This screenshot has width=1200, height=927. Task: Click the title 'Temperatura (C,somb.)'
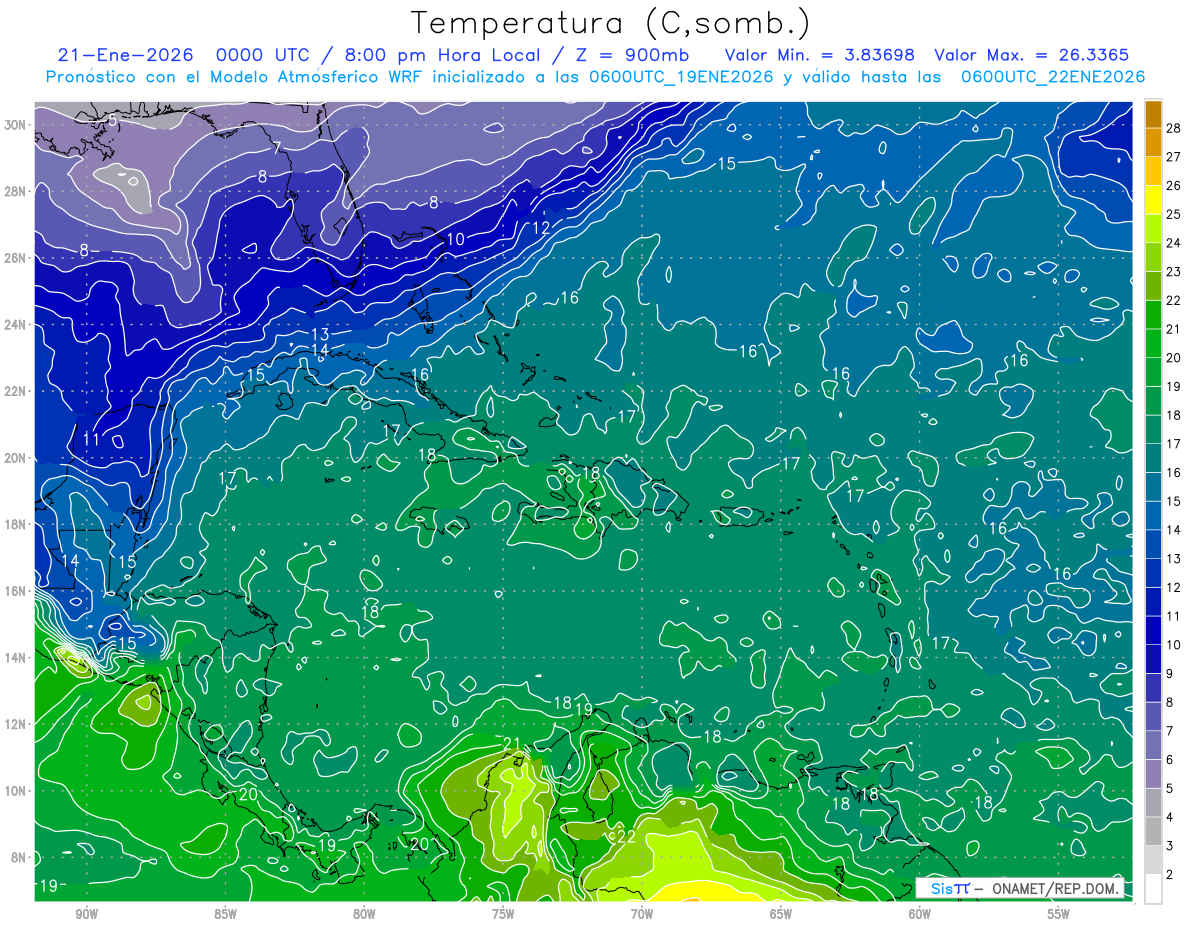611,24
